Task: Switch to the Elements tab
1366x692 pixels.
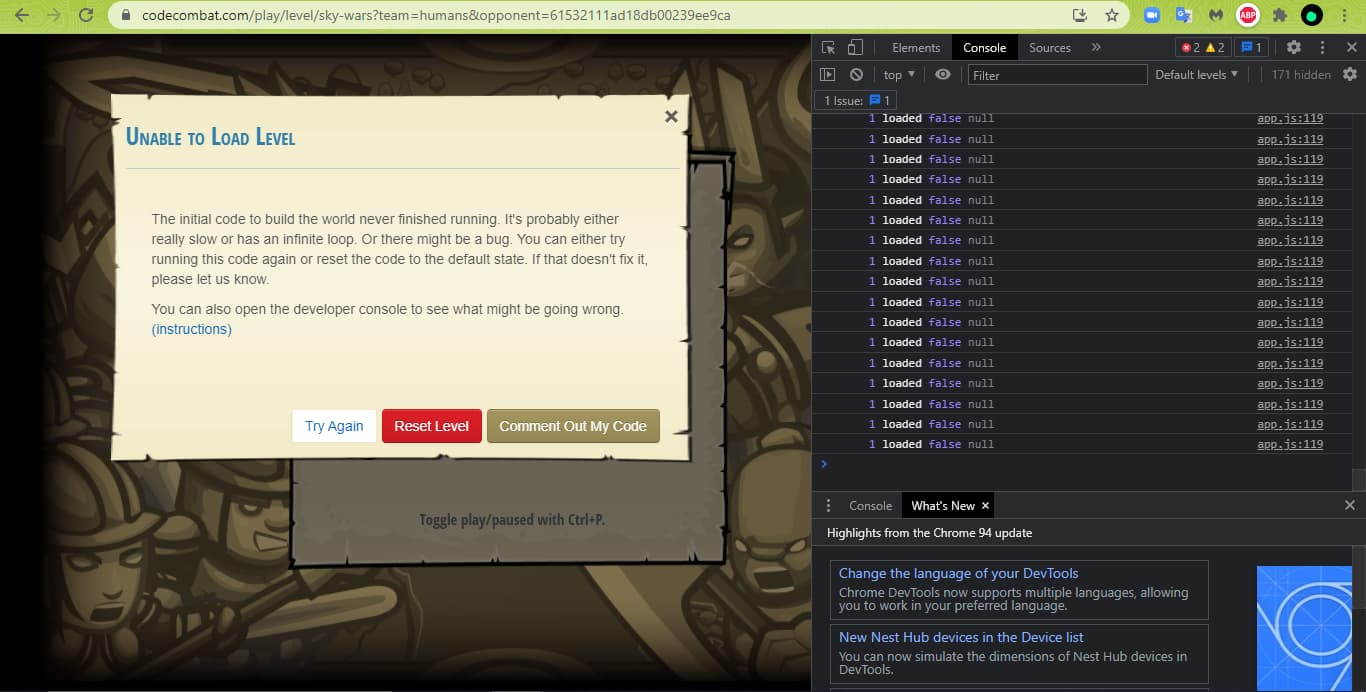Action: [x=916, y=47]
